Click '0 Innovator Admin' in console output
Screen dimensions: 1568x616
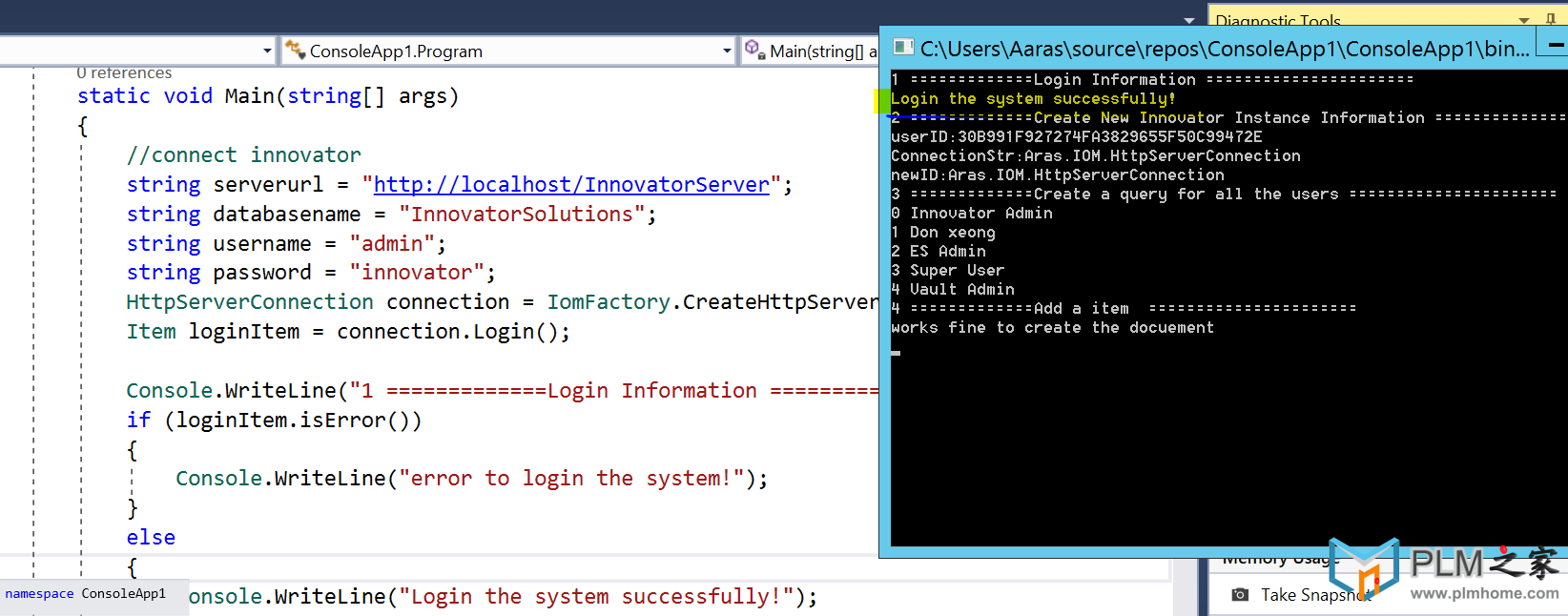pyautogui.click(x=972, y=214)
